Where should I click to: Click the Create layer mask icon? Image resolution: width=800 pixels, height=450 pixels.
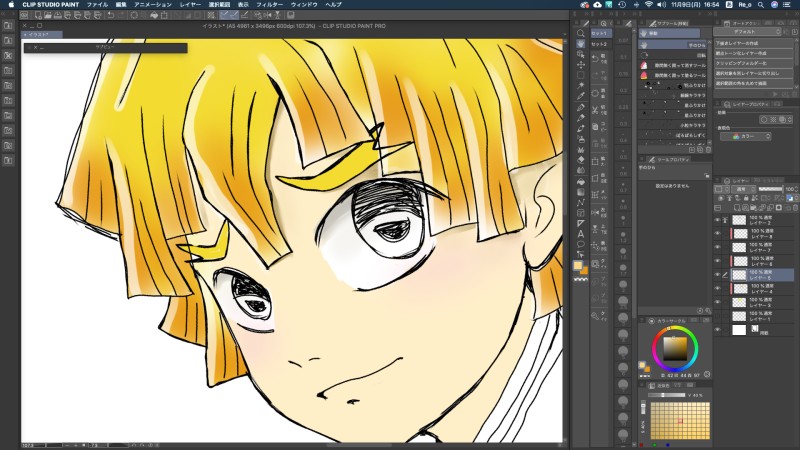tap(779, 208)
